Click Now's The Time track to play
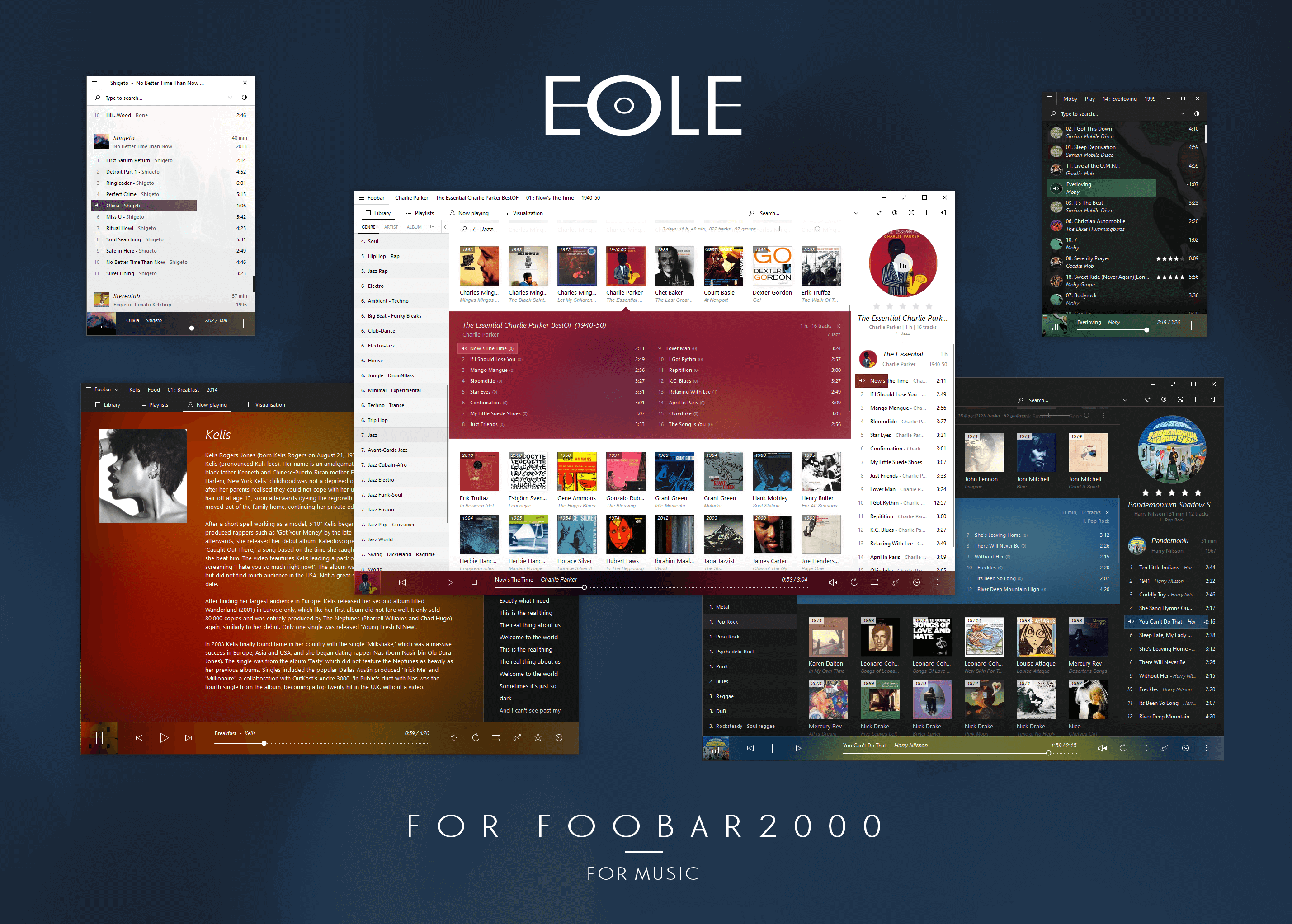 click(x=490, y=348)
